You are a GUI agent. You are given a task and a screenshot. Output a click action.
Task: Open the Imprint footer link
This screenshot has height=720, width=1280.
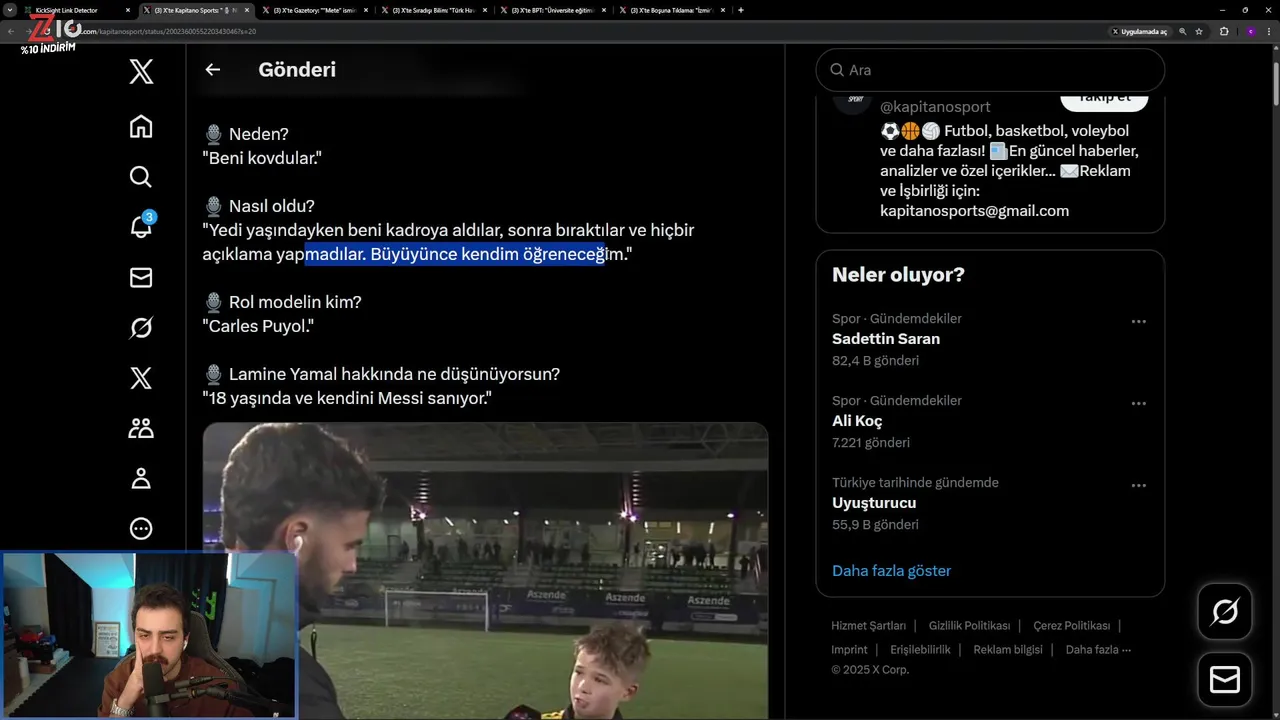tap(849, 649)
